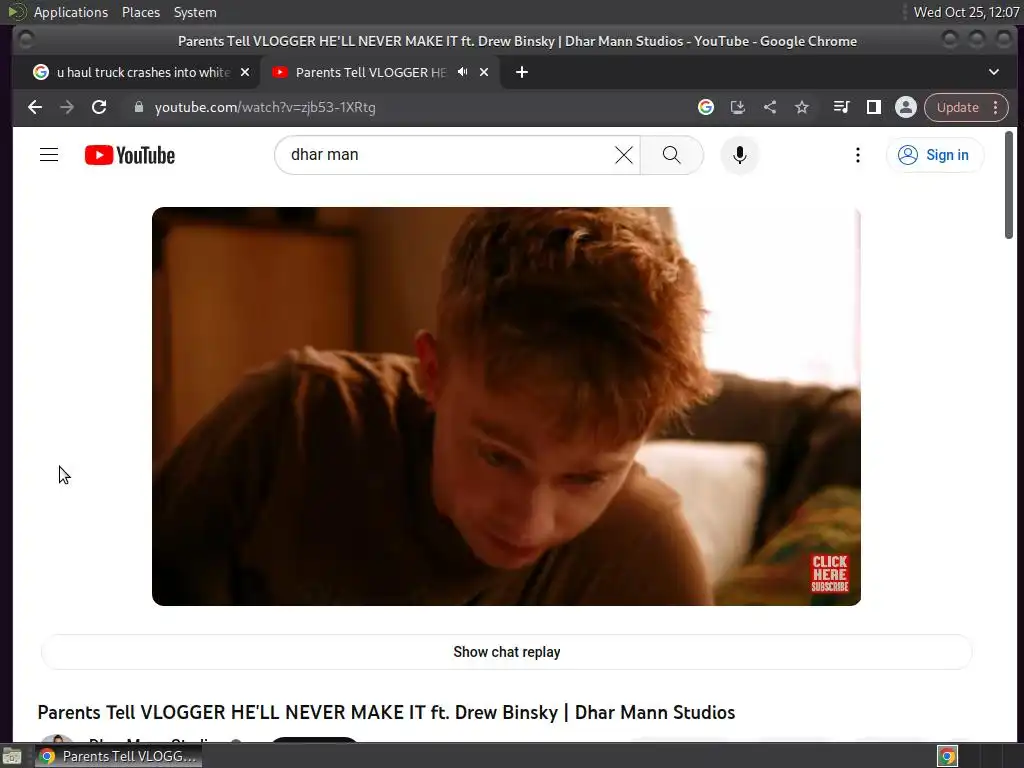Close the 'u haul truck crashes' tab
The width and height of the screenshot is (1024, 768).
pyautogui.click(x=245, y=72)
